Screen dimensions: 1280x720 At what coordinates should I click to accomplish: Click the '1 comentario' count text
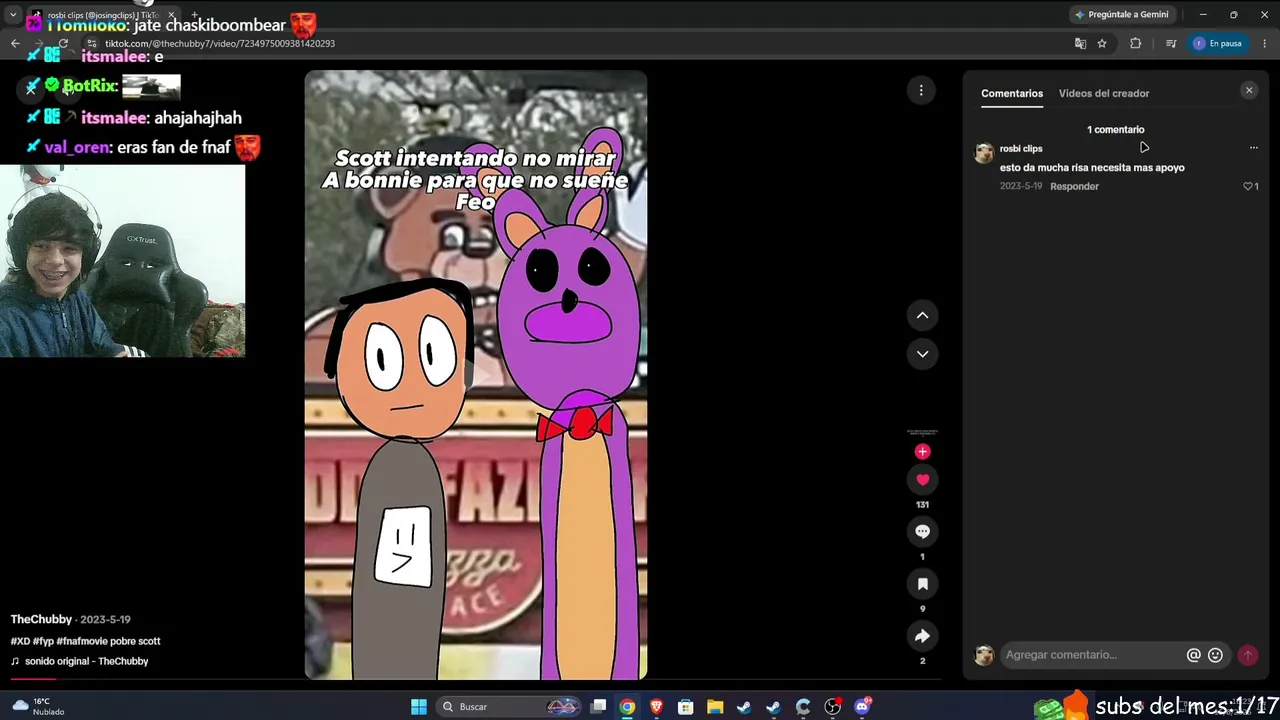coord(1116,130)
